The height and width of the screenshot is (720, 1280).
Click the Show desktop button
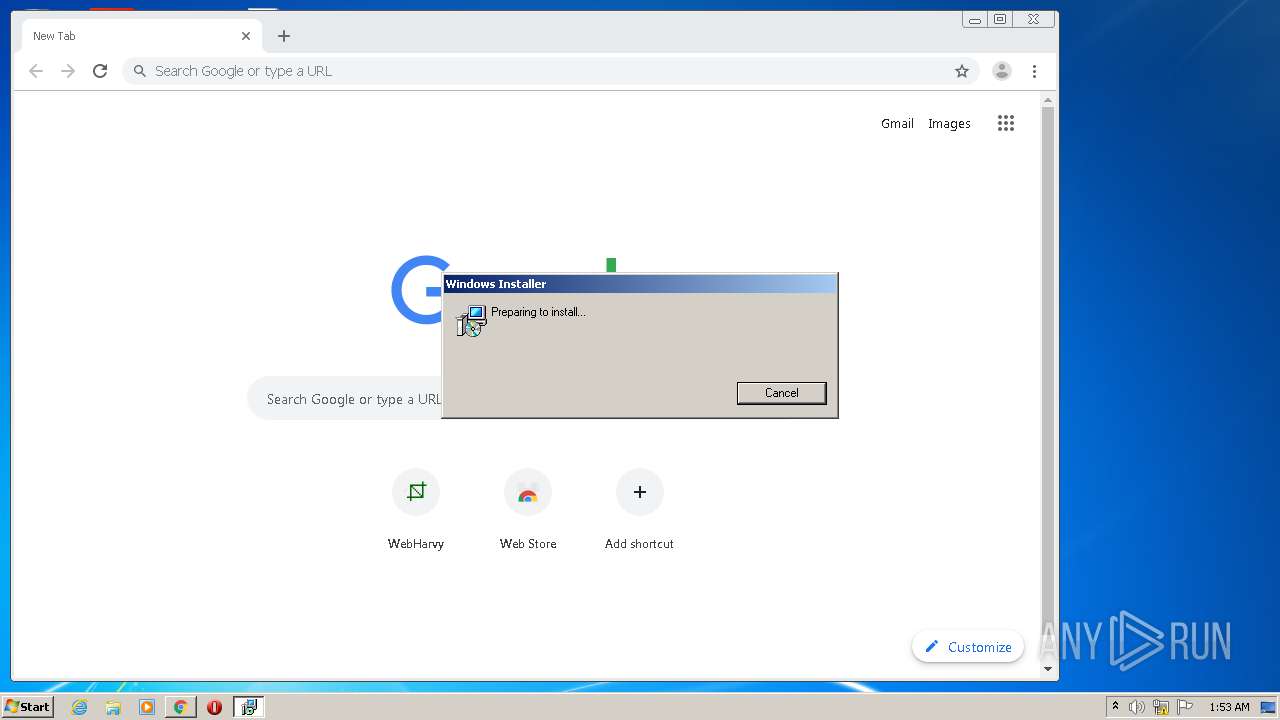[x=1269, y=707]
